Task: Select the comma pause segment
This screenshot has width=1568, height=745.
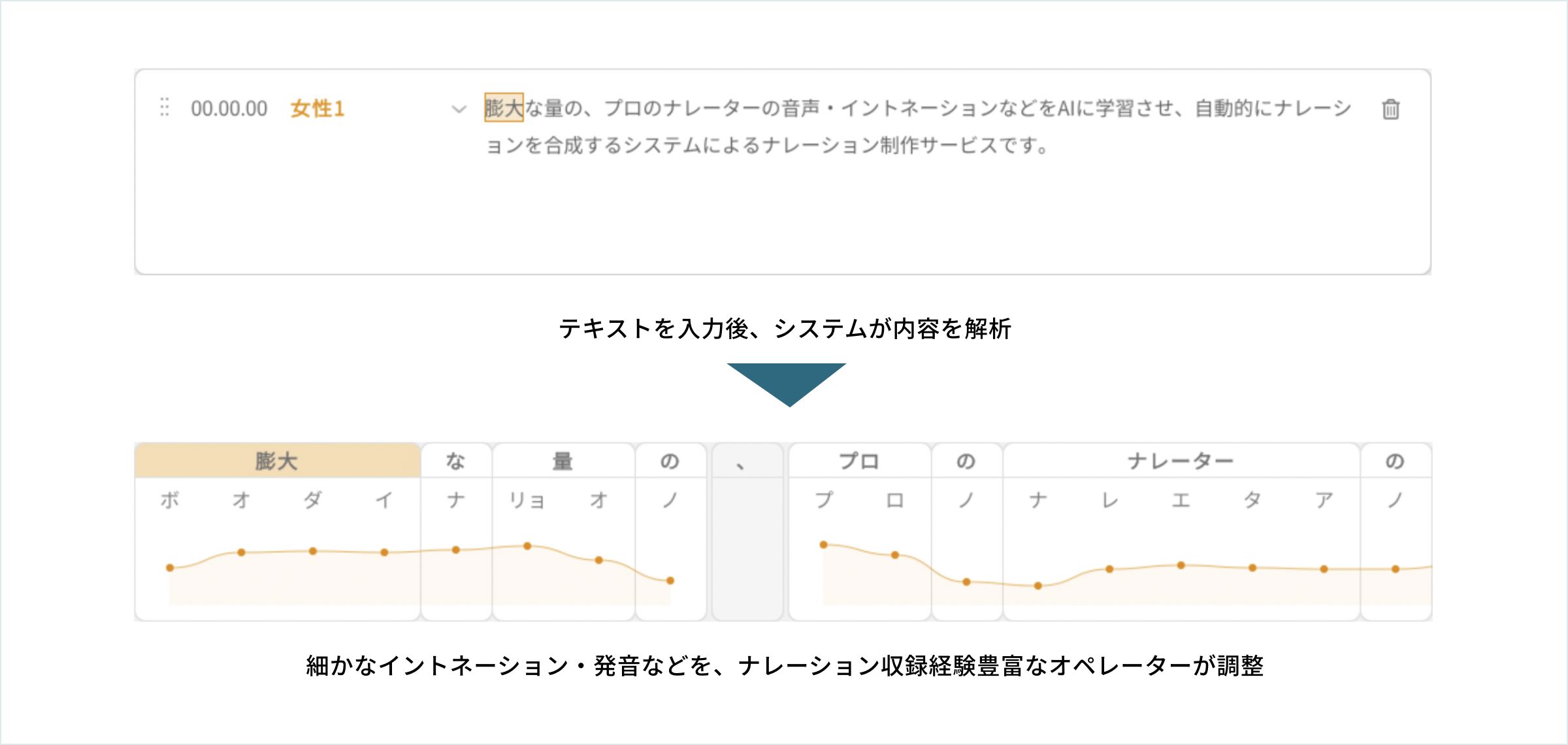Action: point(747,531)
